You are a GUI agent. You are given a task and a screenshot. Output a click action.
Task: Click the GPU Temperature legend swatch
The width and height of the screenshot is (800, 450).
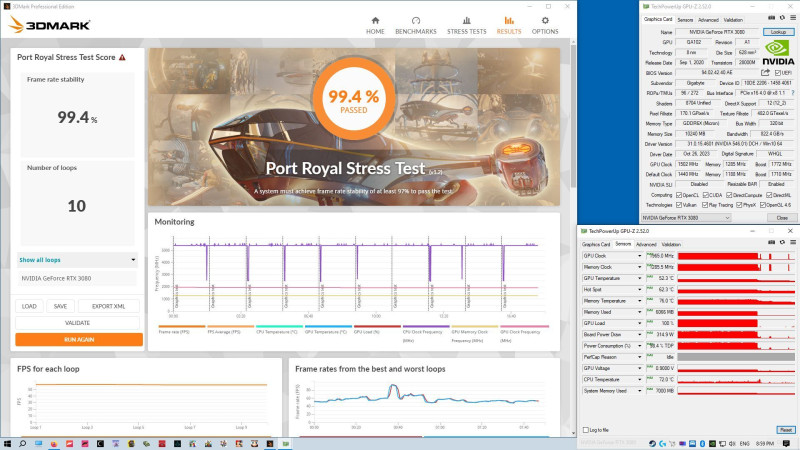[x=328, y=326]
